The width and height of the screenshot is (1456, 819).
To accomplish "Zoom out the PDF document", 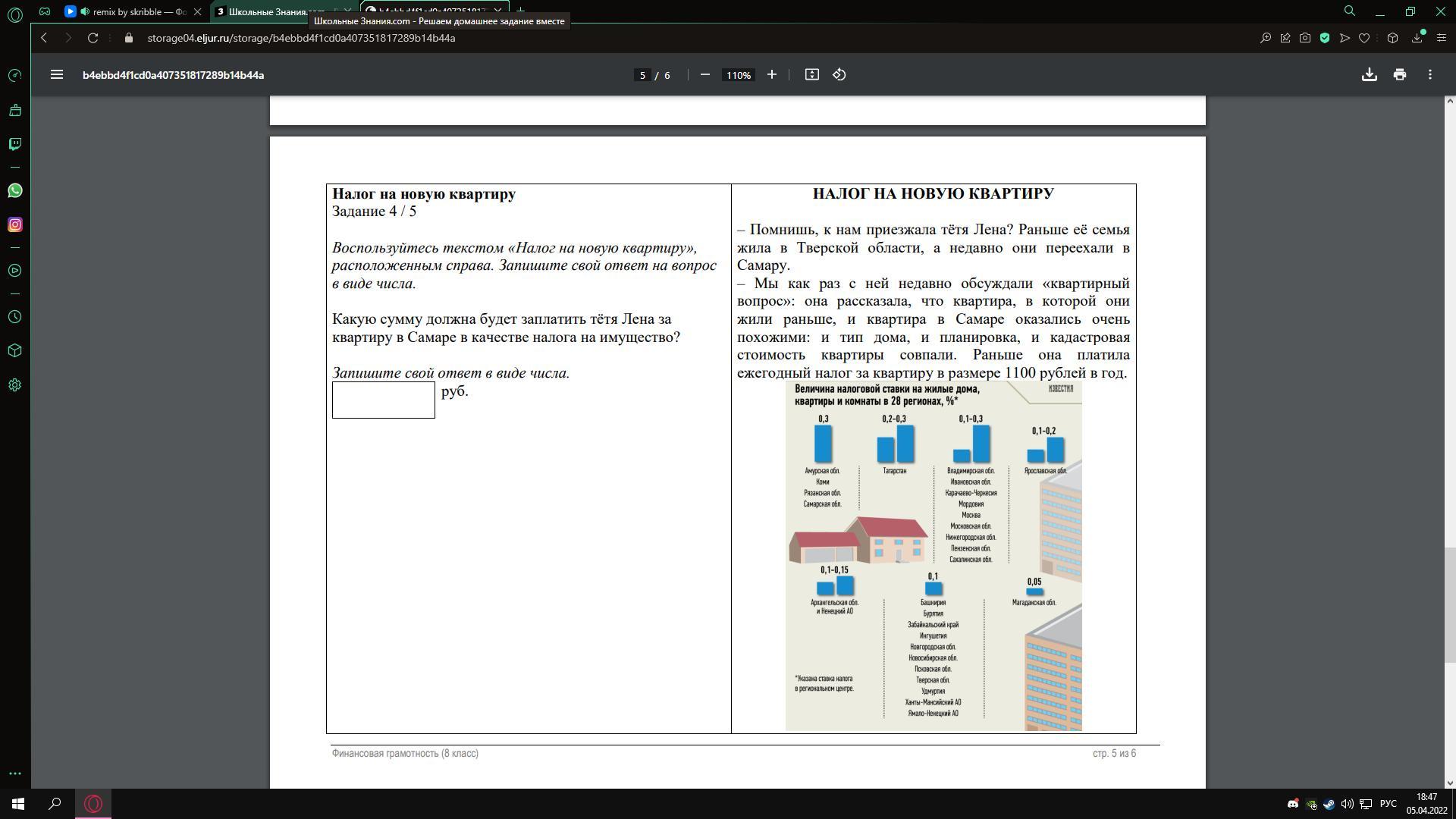I will tap(705, 74).
